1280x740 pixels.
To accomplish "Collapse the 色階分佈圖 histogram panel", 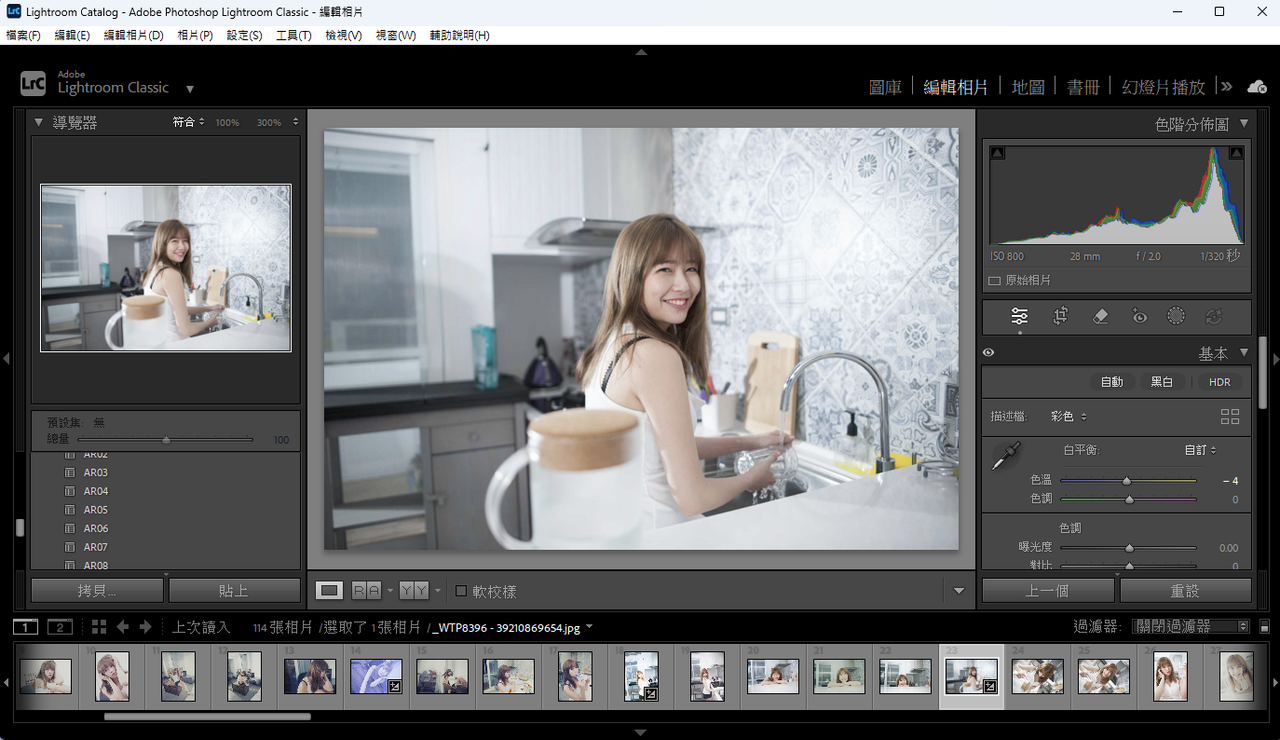I will (1244, 124).
